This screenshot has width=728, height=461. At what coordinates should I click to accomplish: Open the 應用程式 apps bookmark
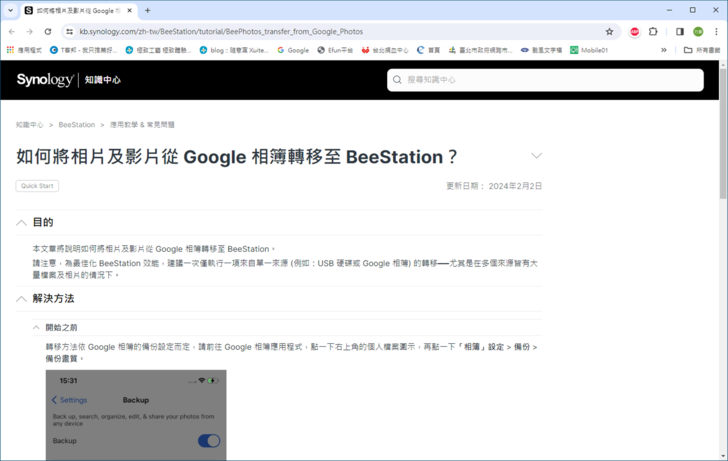click(x=24, y=50)
